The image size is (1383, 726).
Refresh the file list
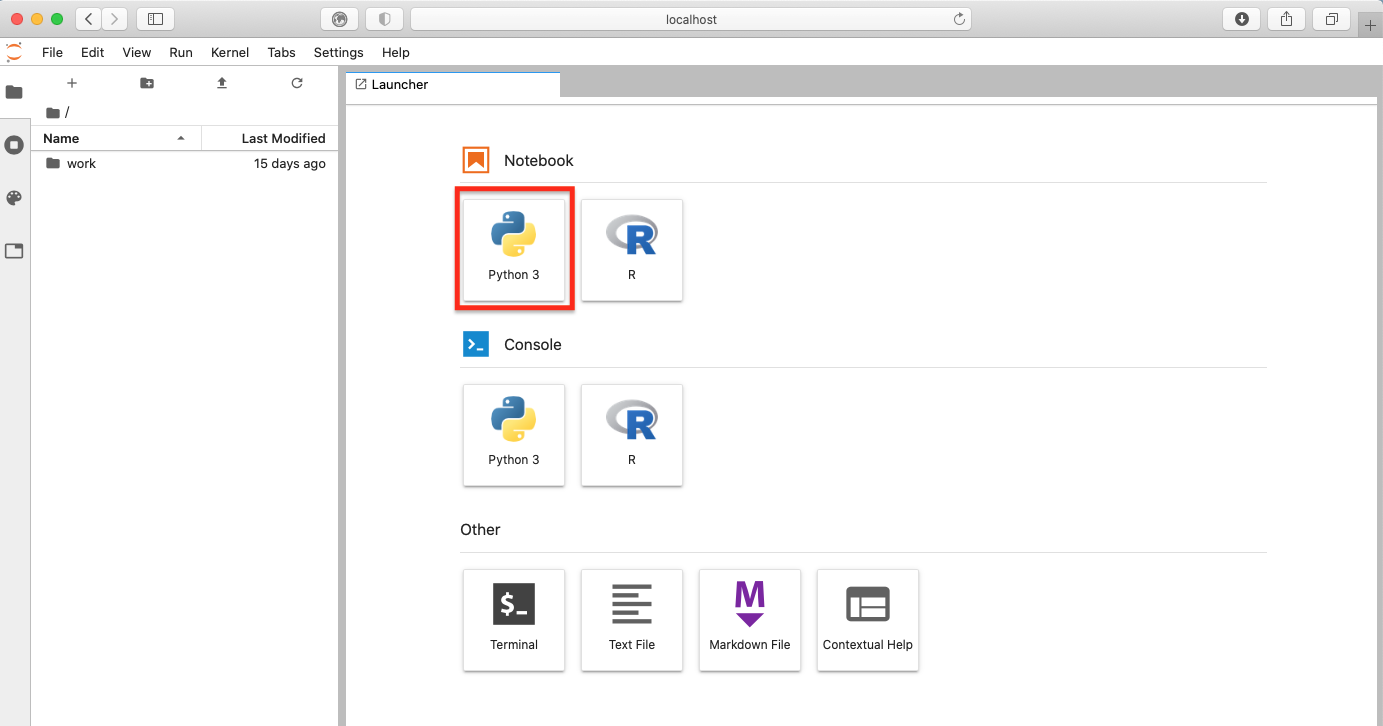[297, 83]
